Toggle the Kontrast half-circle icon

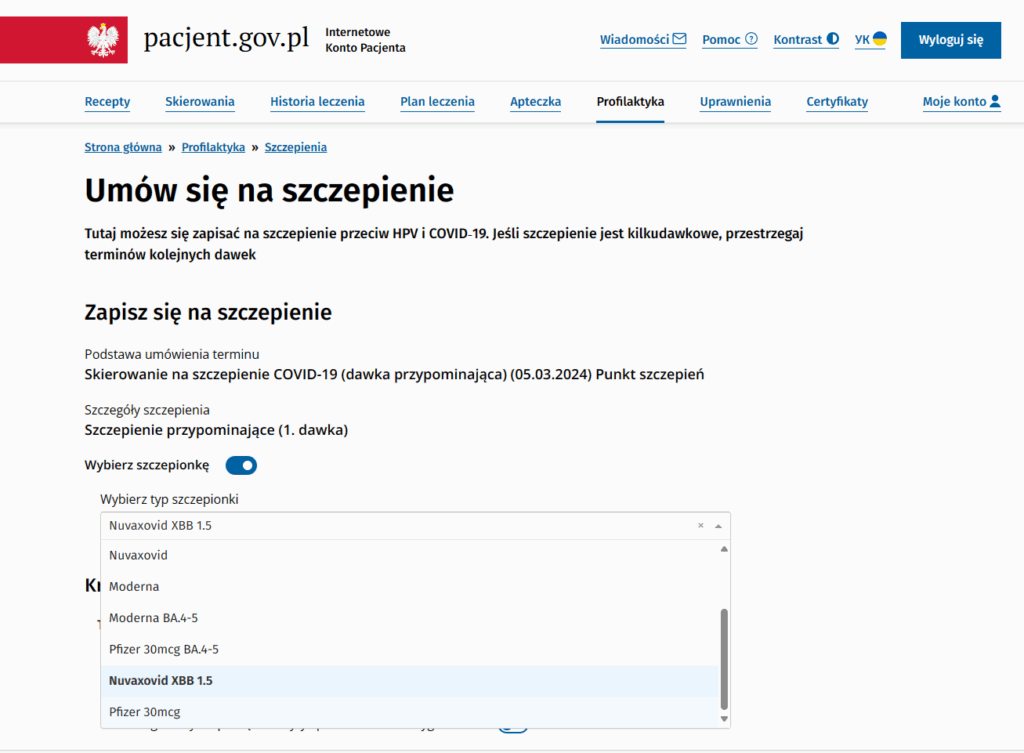pos(833,40)
